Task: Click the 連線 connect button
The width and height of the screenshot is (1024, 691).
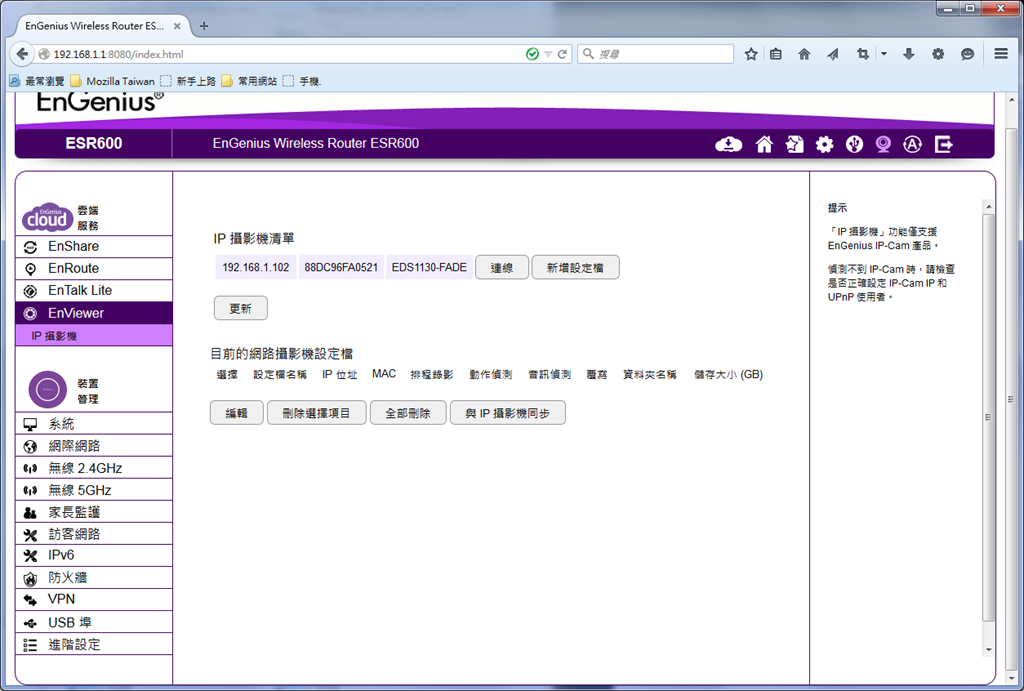Action: click(502, 268)
